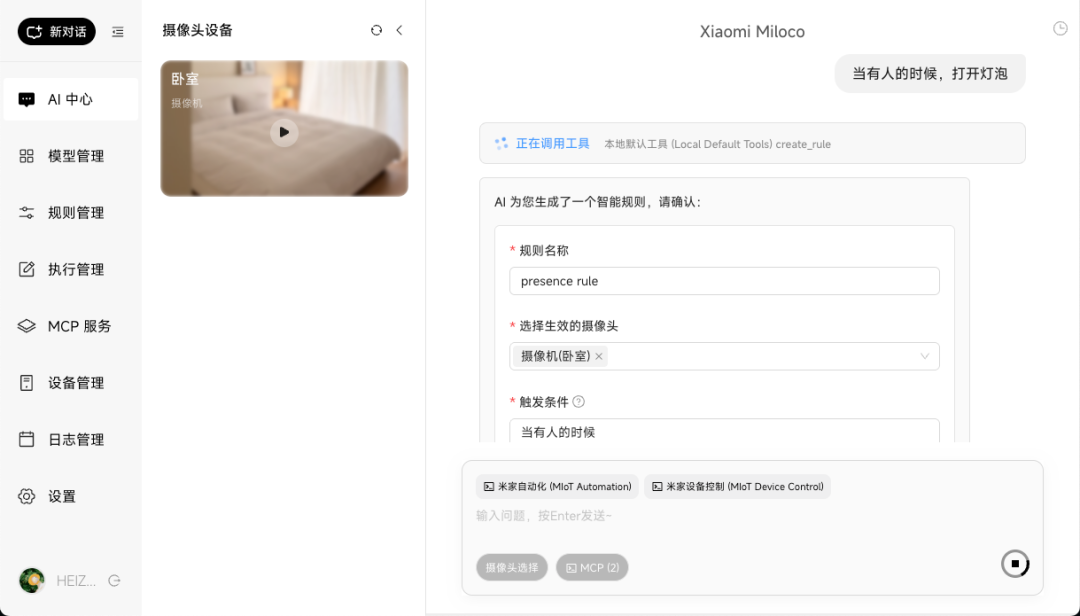Play the 卧室 camera preview
The width and height of the screenshot is (1080, 616).
click(284, 131)
